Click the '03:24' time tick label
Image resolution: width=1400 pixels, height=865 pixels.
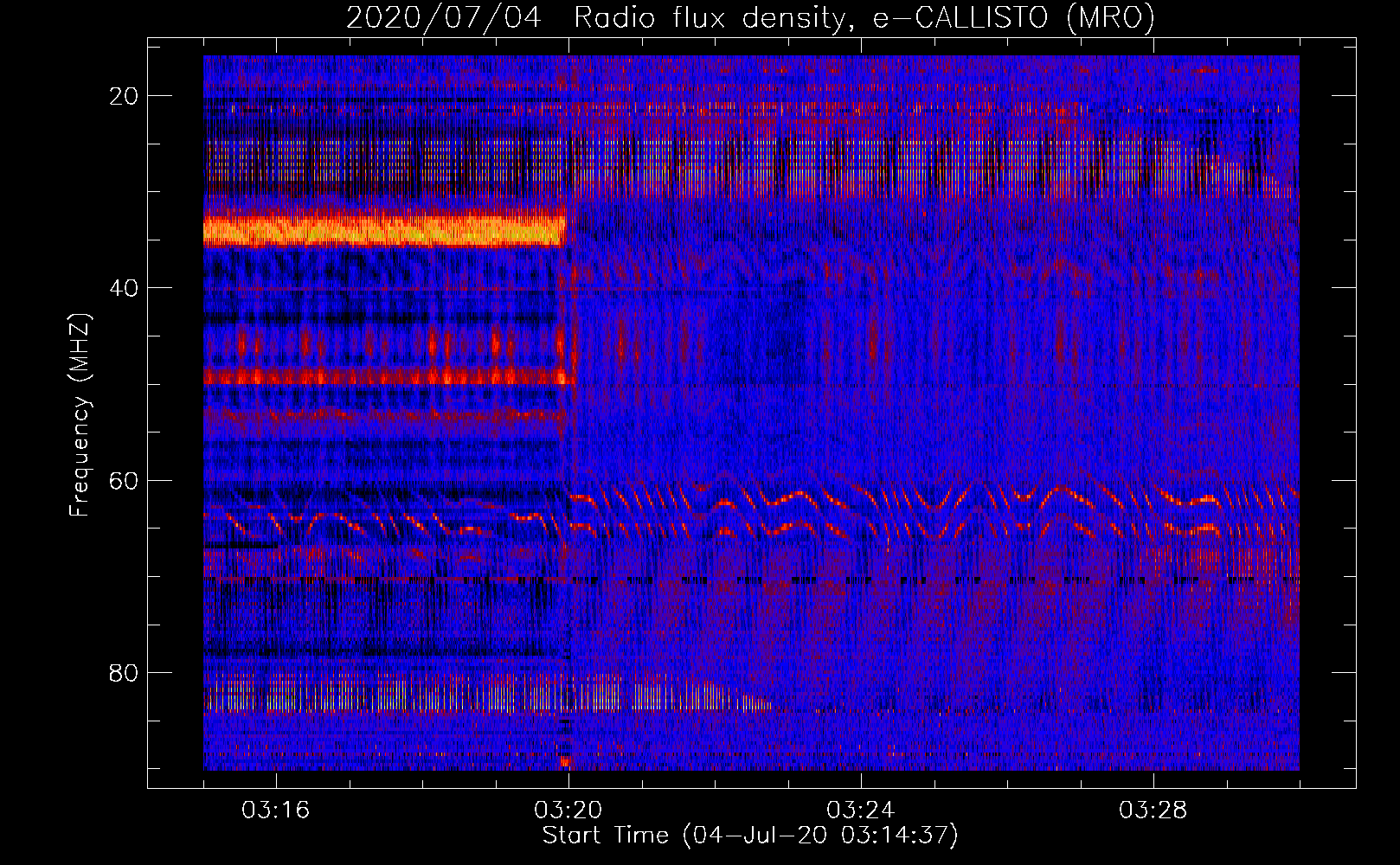[861, 811]
